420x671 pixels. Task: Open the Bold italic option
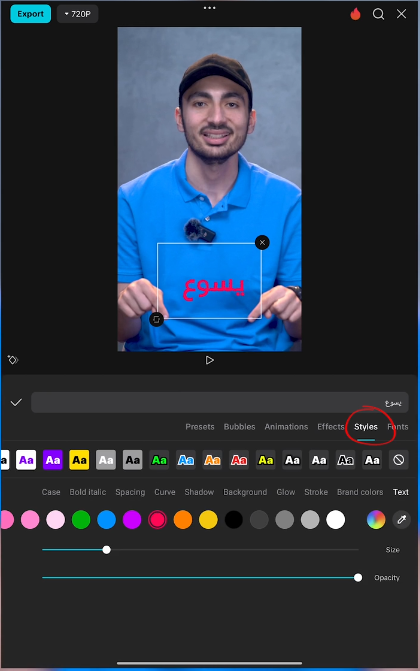coord(88,492)
